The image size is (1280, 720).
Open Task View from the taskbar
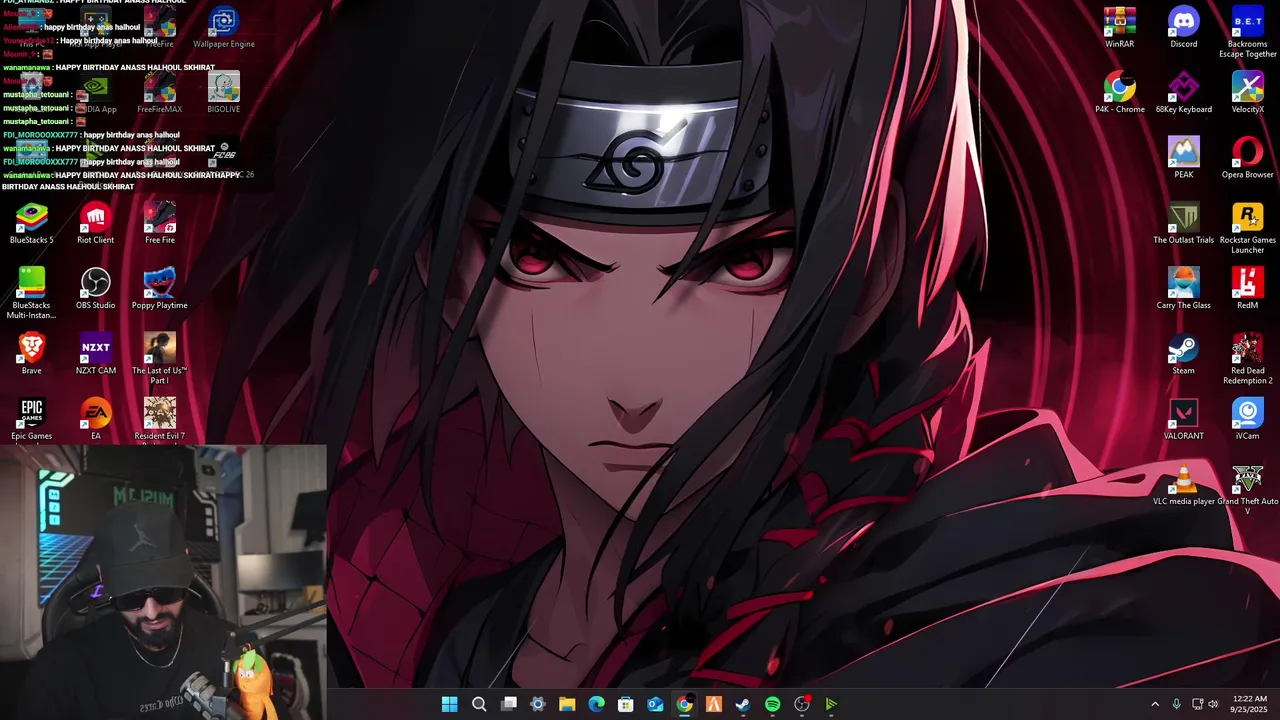[508, 704]
